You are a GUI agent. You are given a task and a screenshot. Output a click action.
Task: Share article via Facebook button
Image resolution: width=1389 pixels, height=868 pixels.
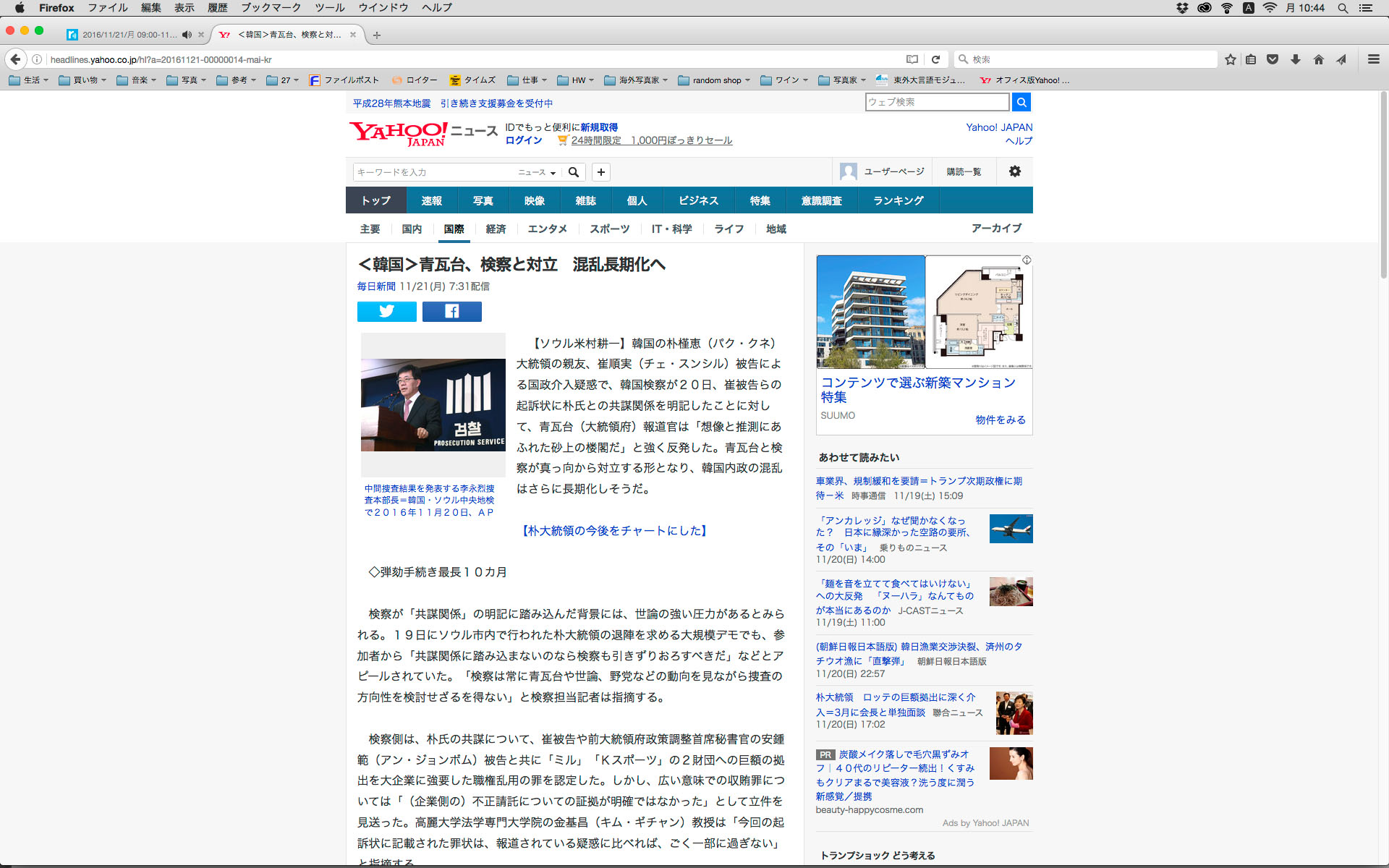coord(451,312)
